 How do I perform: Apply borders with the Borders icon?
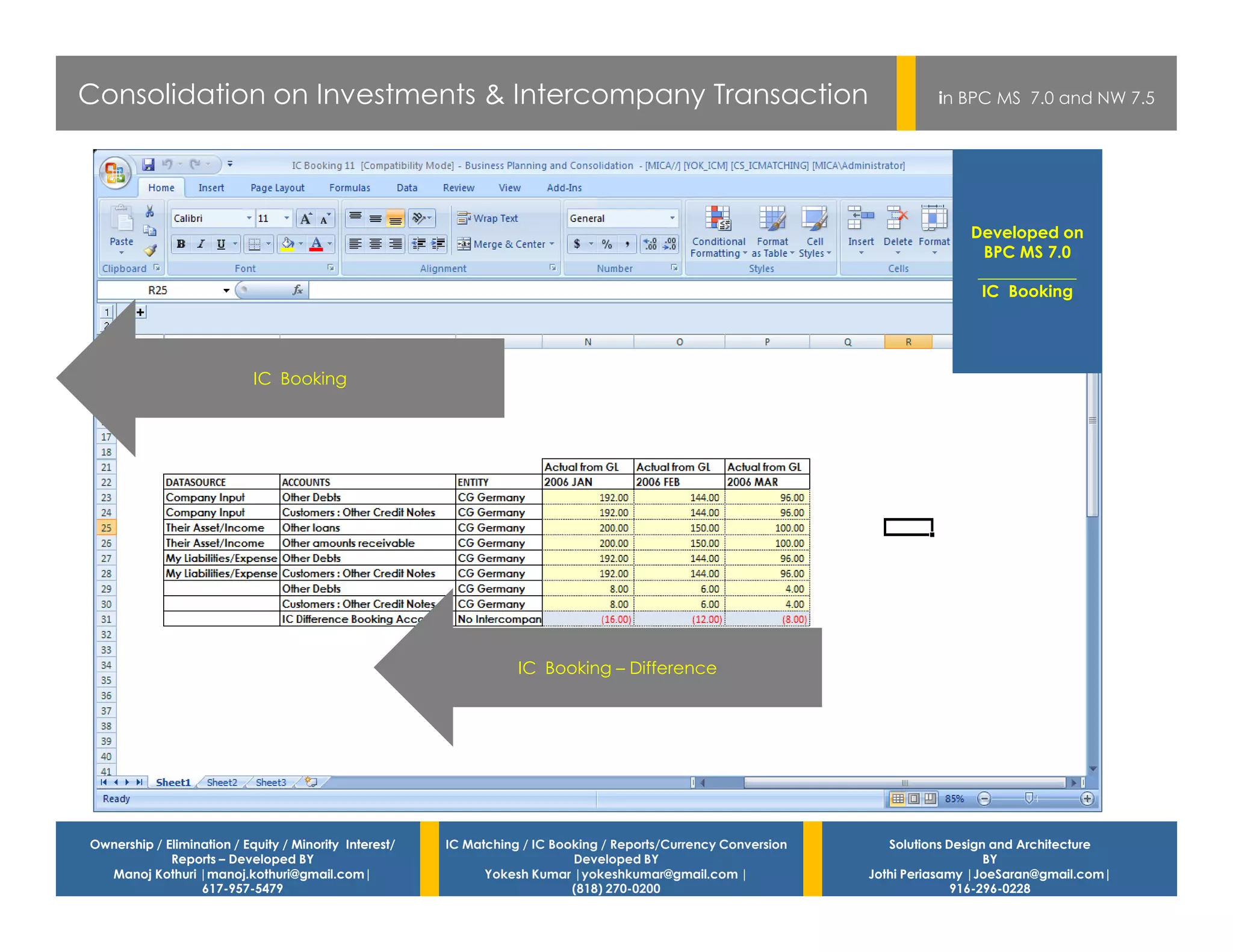click(255, 244)
